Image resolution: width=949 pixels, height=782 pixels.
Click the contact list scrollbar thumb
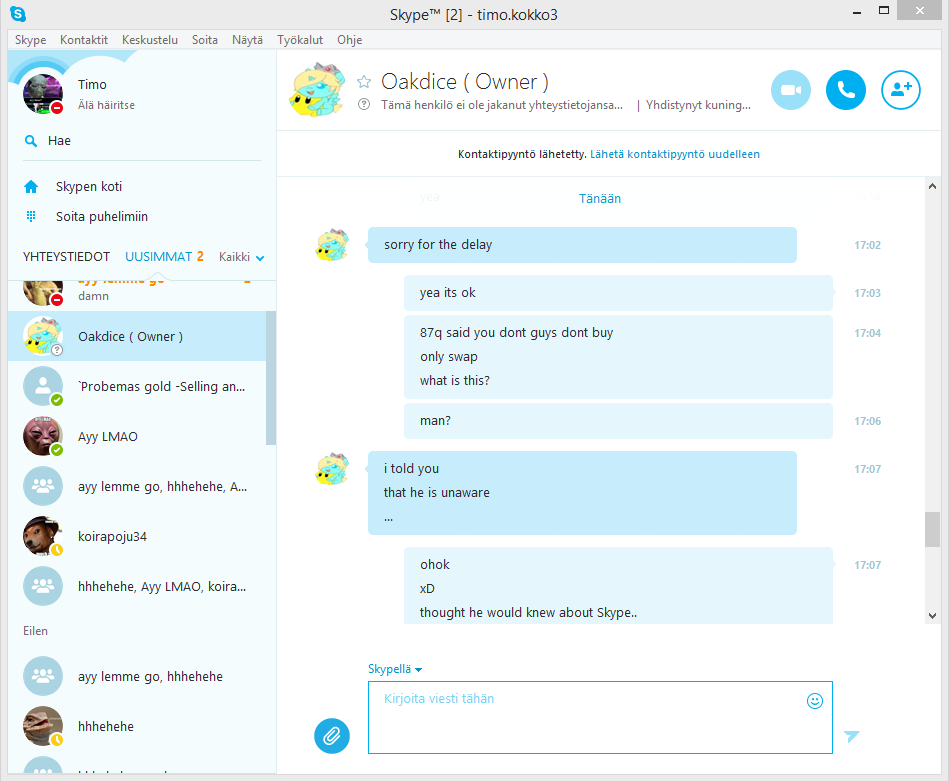coord(271,378)
